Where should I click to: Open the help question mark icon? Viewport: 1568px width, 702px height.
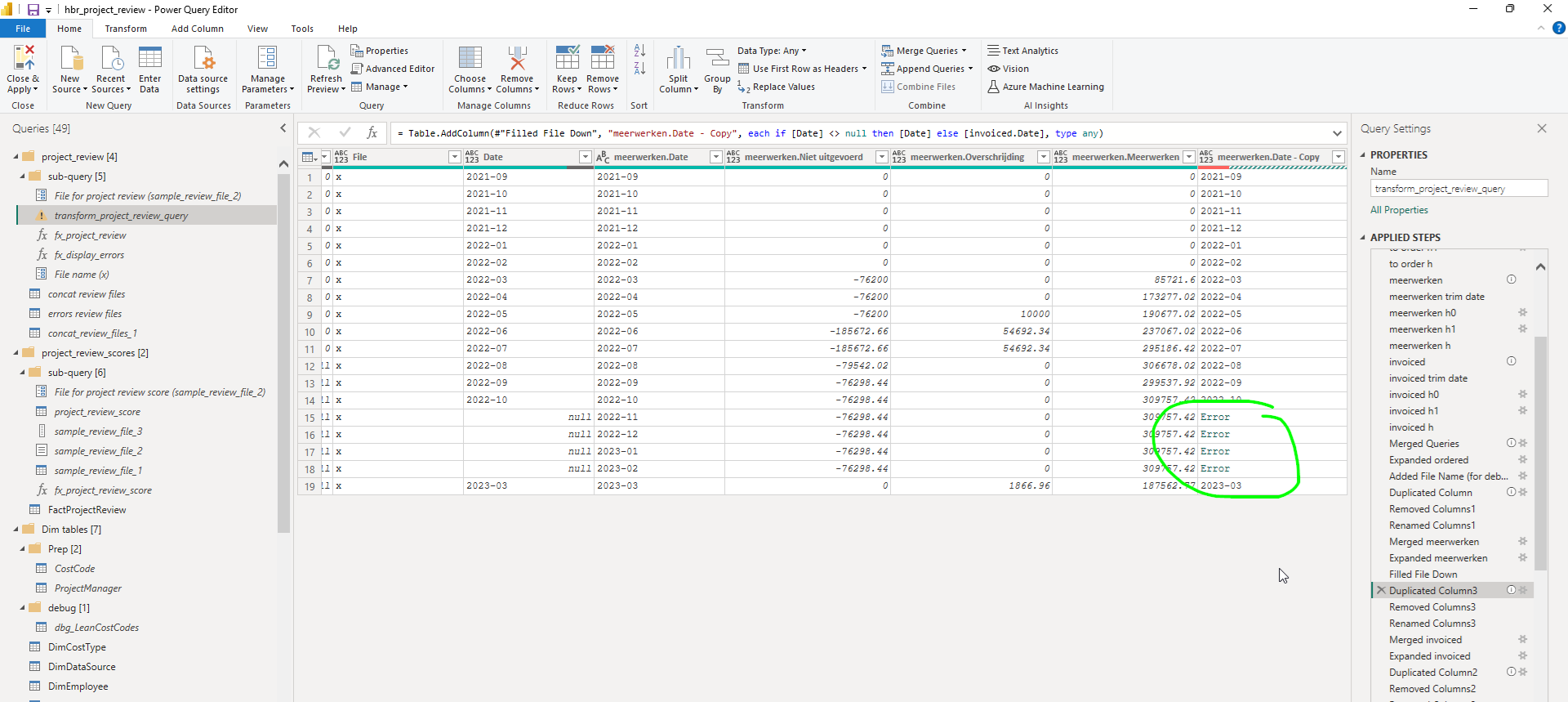click(1558, 28)
